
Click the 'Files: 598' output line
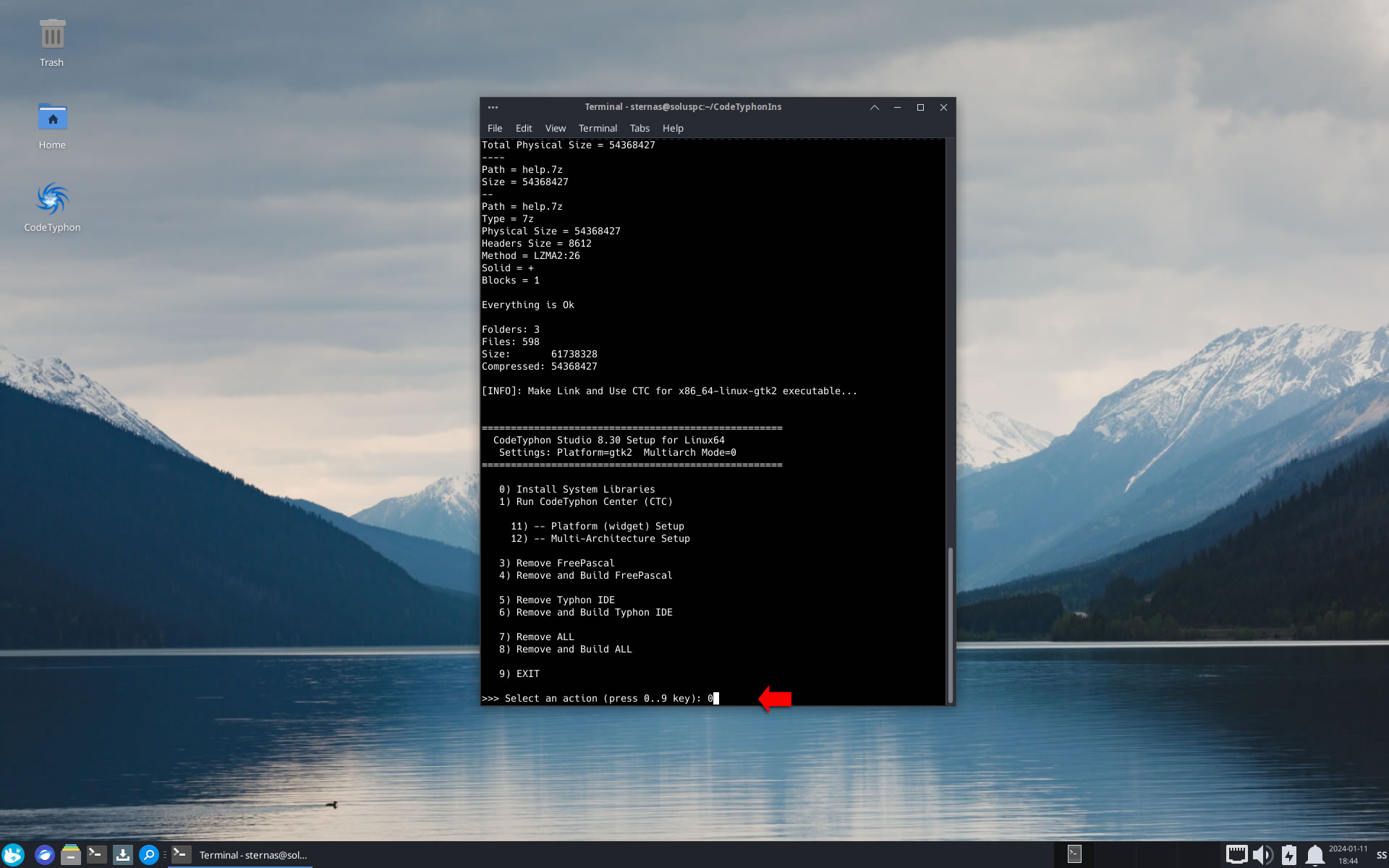[x=510, y=341]
